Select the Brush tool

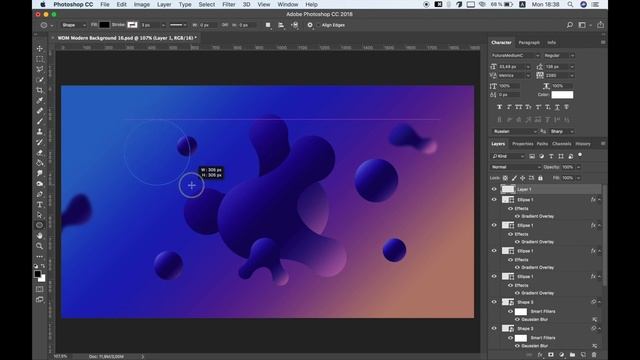point(40,121)
